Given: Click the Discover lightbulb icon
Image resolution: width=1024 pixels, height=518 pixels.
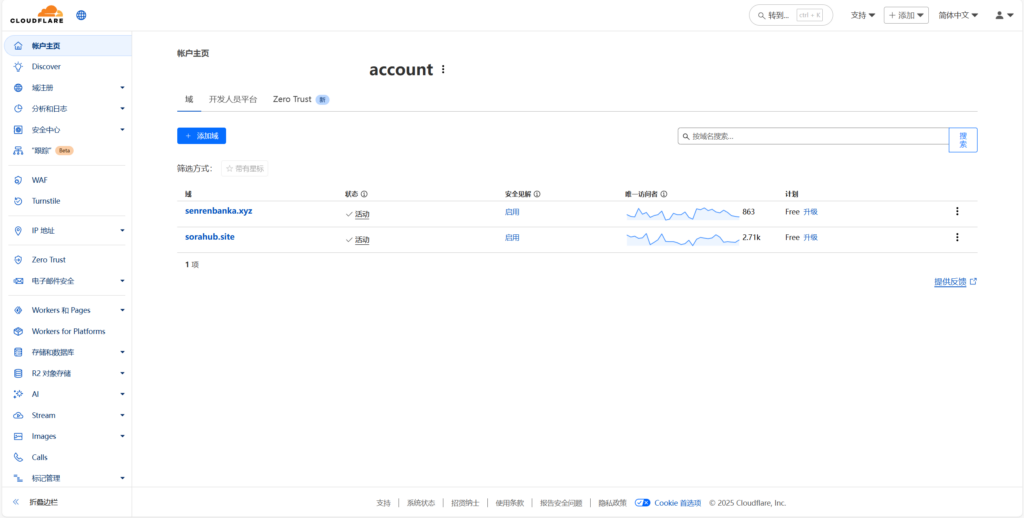Looking at the screenshot, I should tap(18, 67).
